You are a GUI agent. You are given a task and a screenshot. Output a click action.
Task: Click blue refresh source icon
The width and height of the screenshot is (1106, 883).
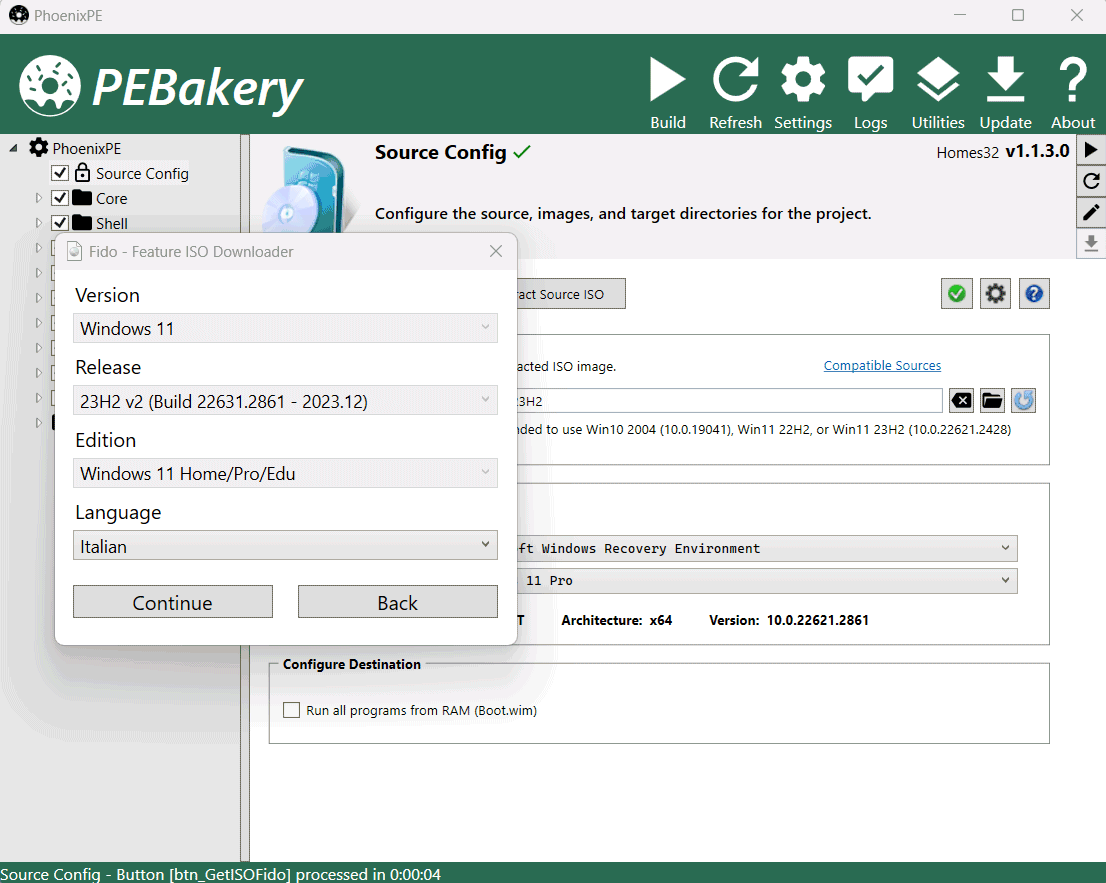(x=1023, y=401)
